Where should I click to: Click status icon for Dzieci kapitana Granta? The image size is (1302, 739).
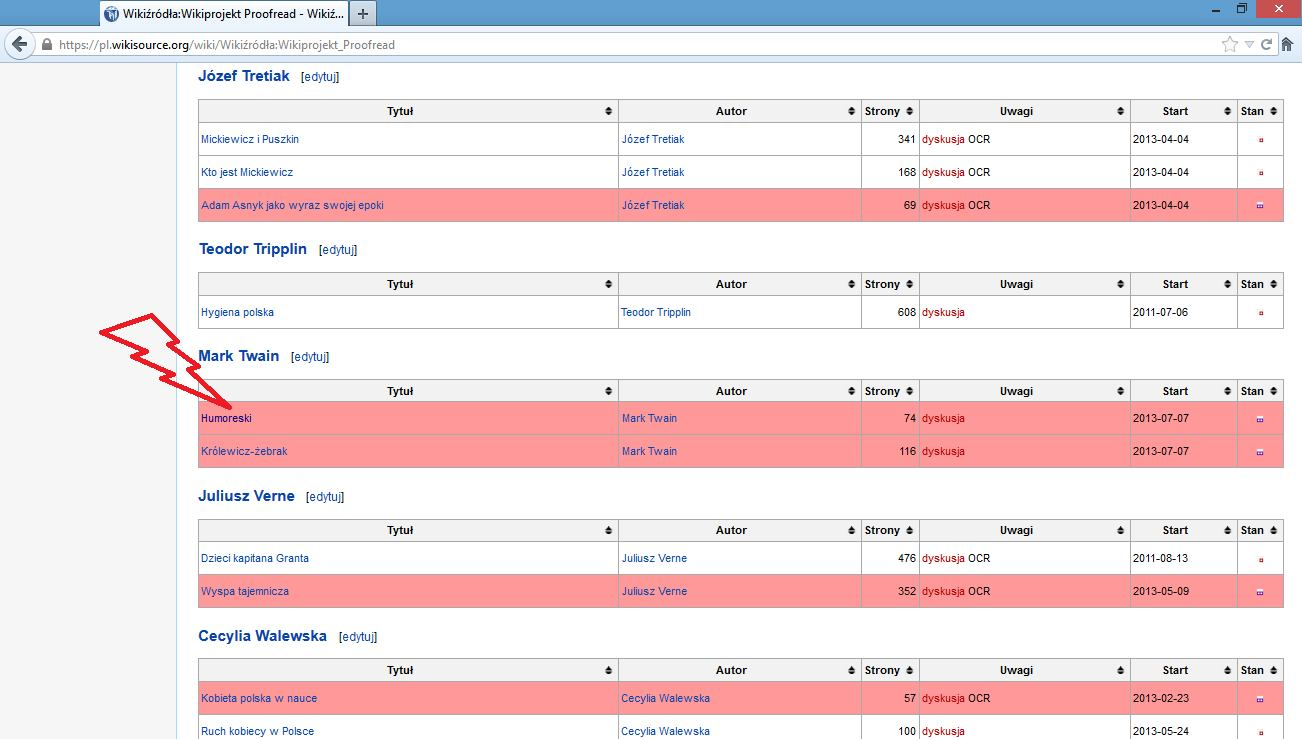click(x=1260, y=559)
